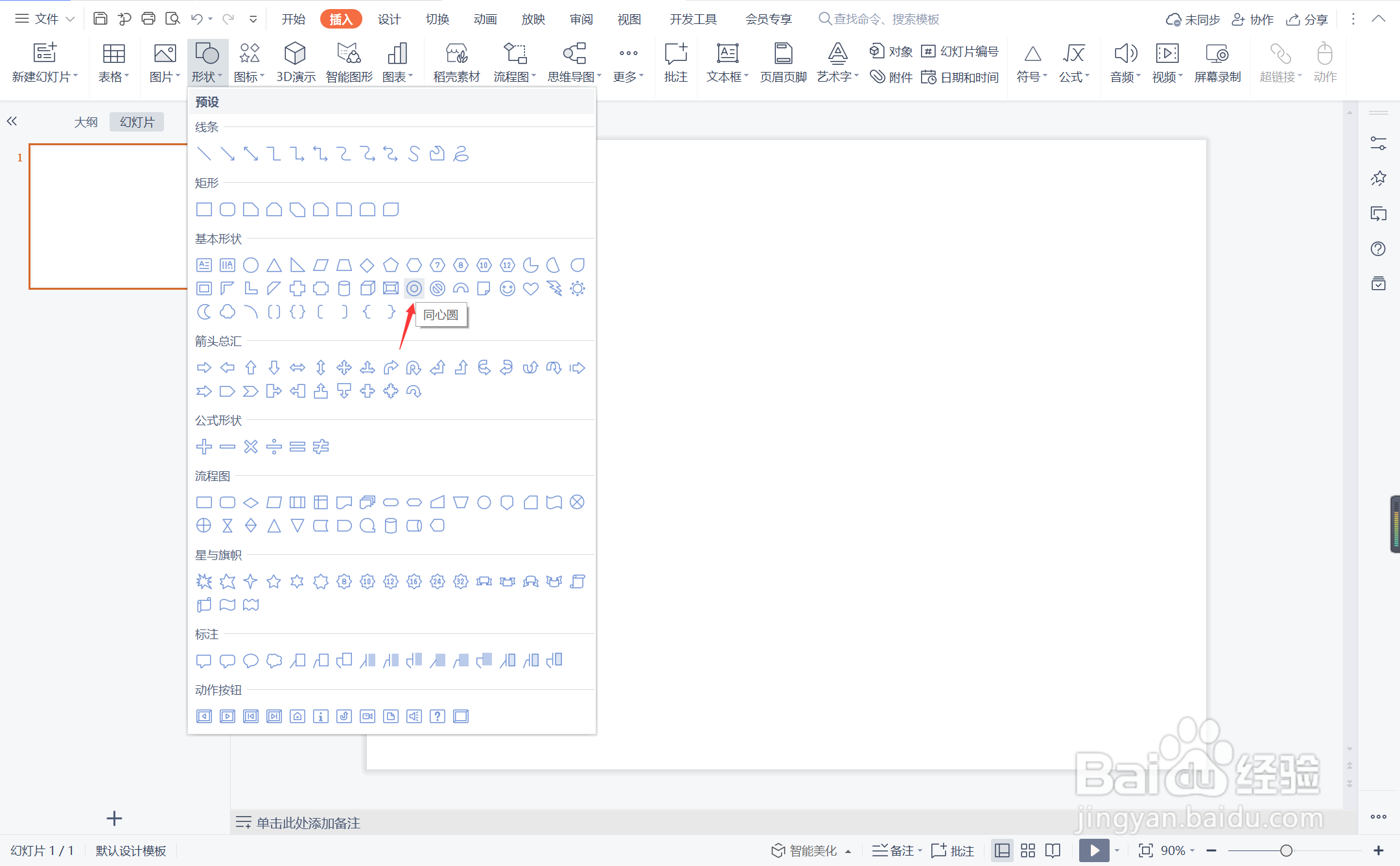Select slide 1 thumbnail
The image size is (1400, 866).
pyautogui.click(x=108, y=216)
